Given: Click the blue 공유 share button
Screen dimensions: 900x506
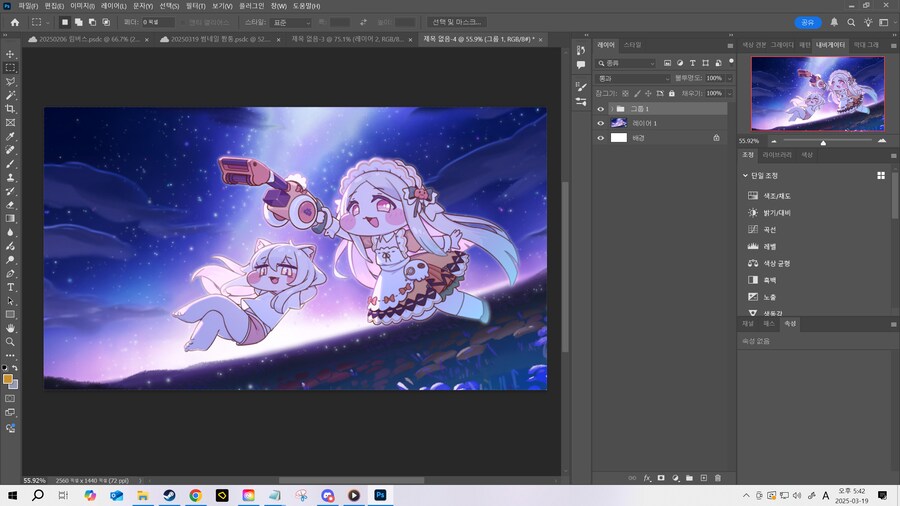Looking at the screenshot, I should pos(808,22).
